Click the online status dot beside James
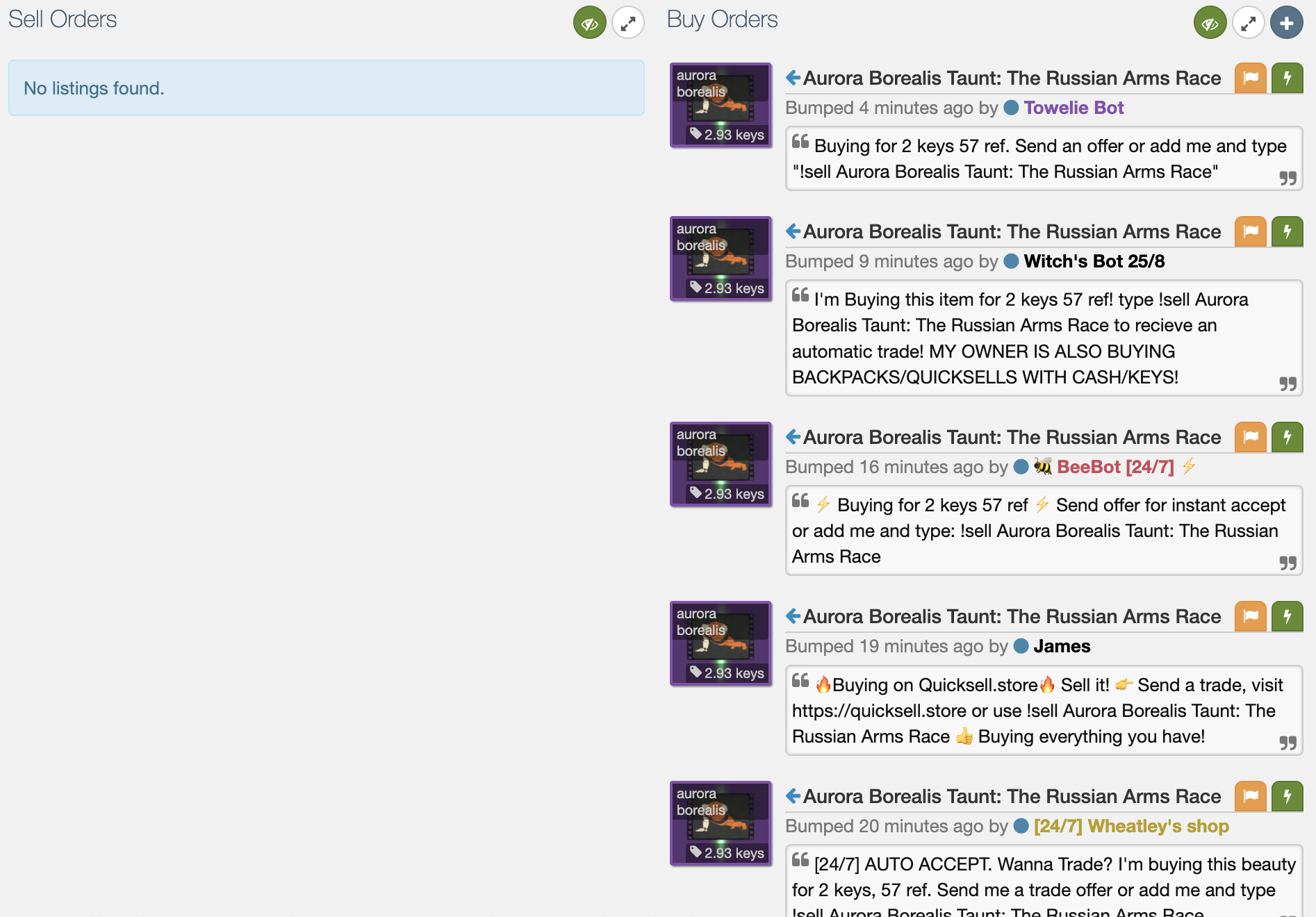Viewport: 1316px width, 917px height. tap(1021, 646)
